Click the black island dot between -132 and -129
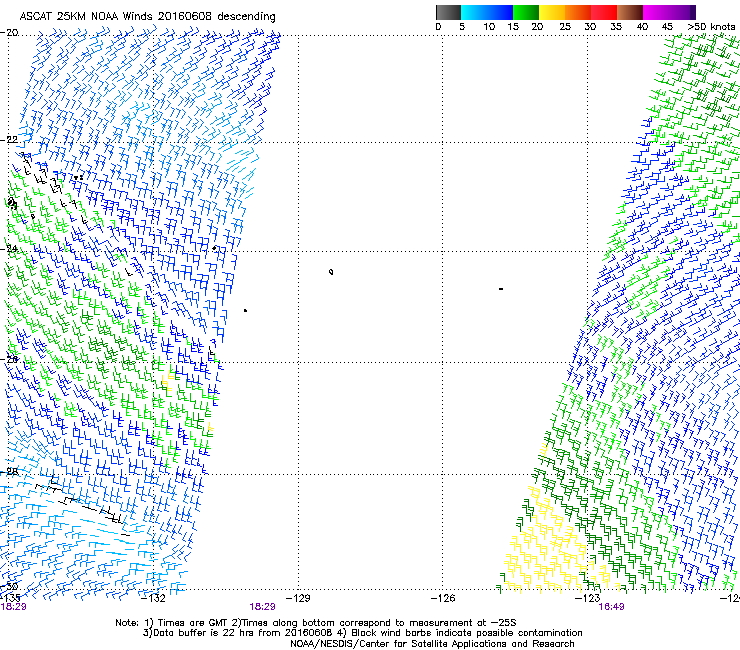 point(245,311)
